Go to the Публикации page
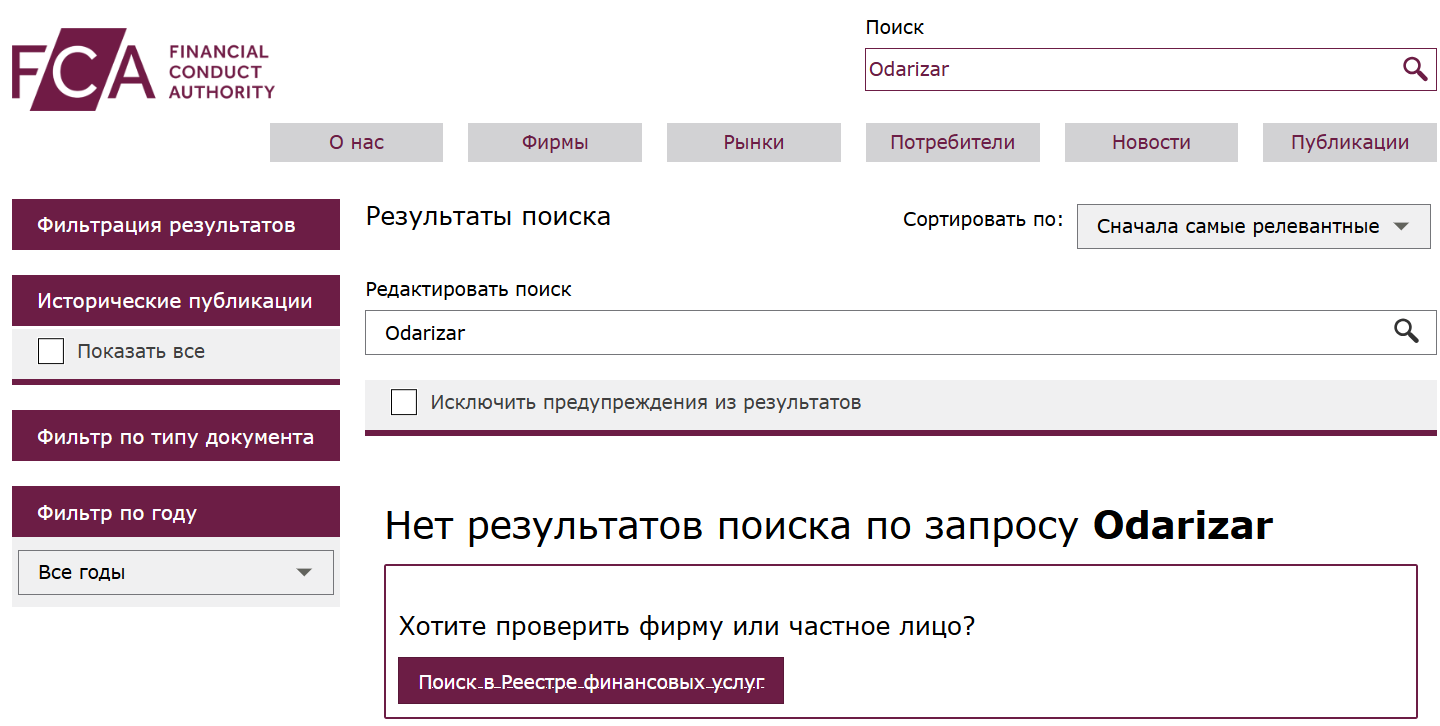 (x=1349, y=142)
